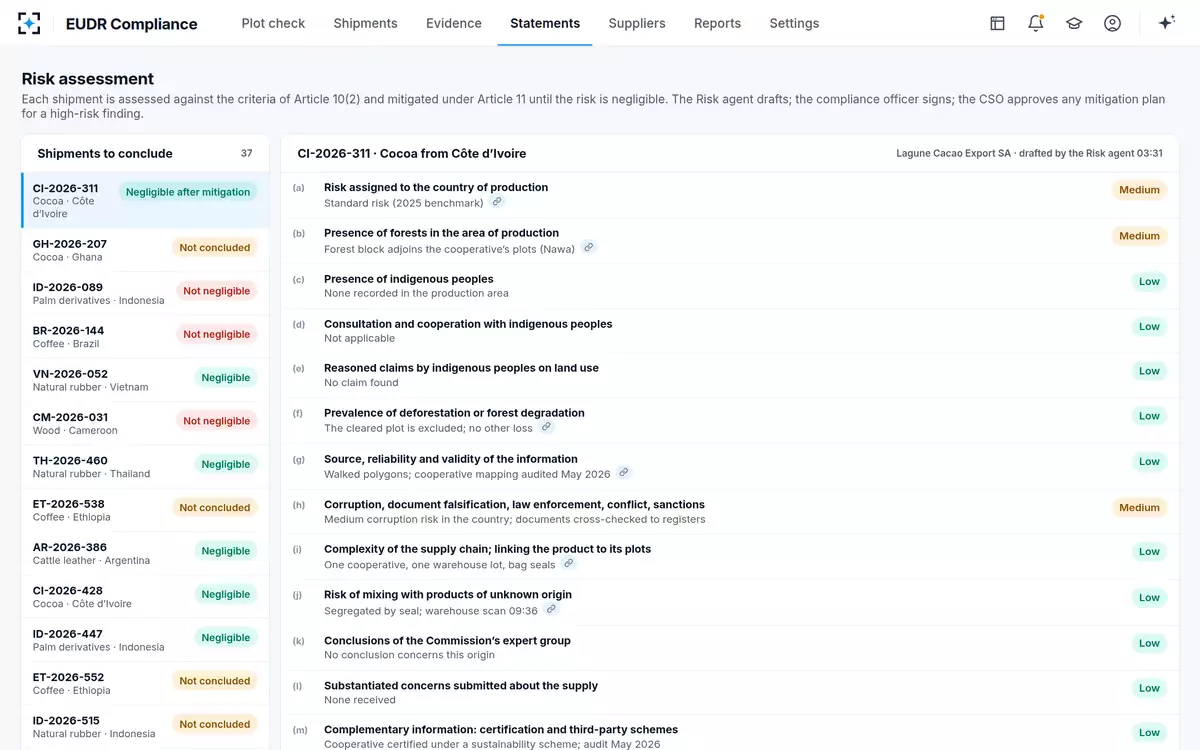Open criterion (d) Consultation and cooperation

(x=730, y=331)
